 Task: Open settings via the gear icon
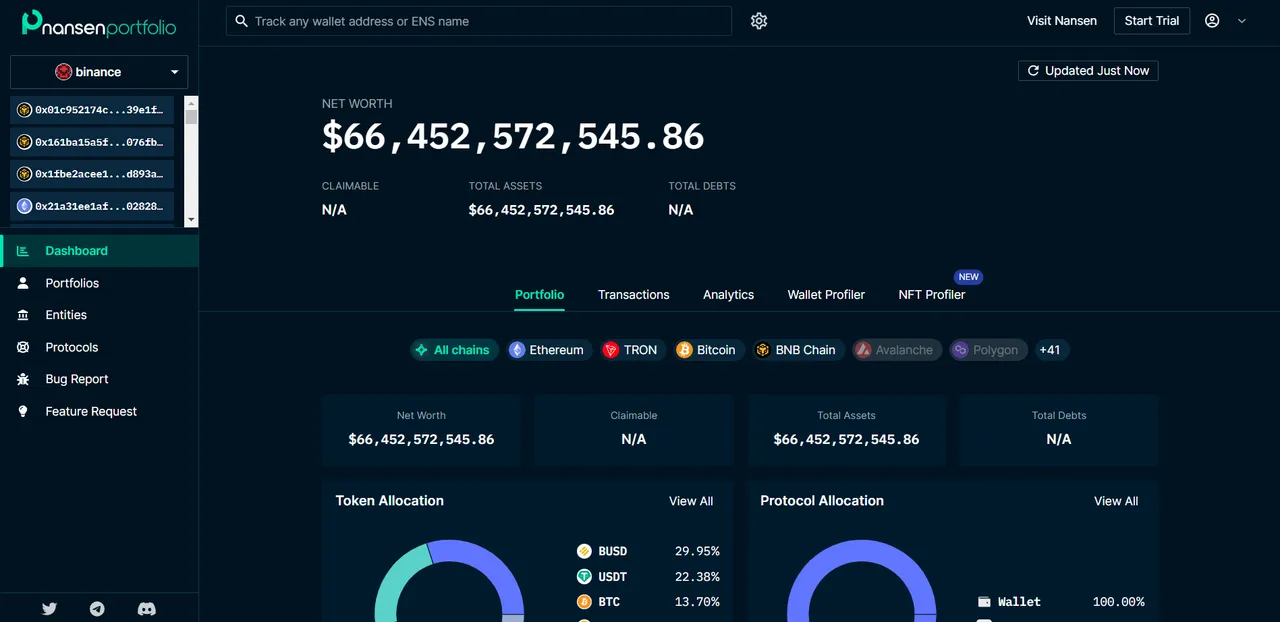(x=759, y=21)
